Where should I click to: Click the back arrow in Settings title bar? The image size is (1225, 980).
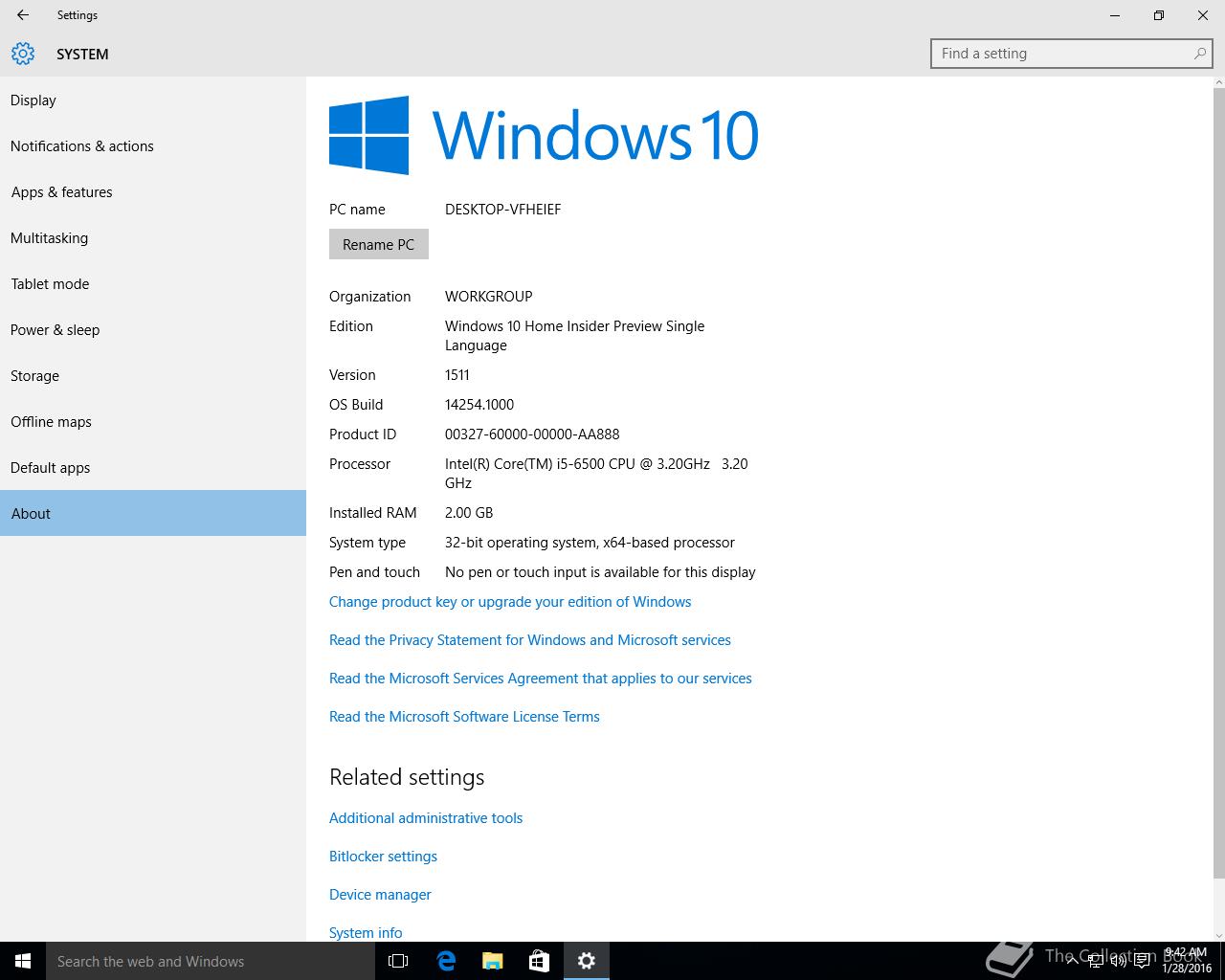pyautogui.click(x=23, y=15)
